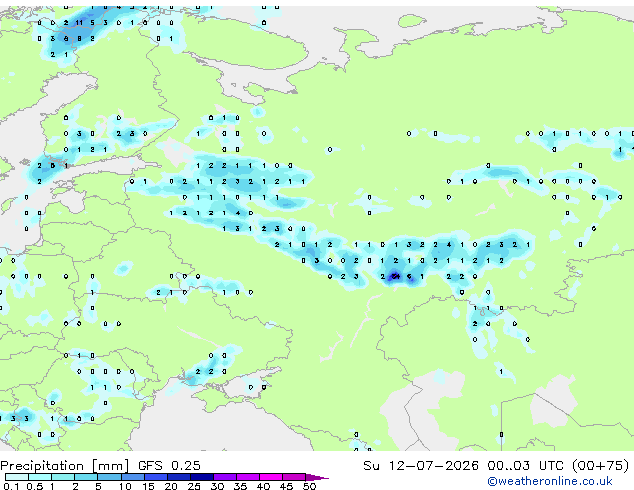634x490 pixels.
Task: Click the "50" legend scale label
Action: click(x=309, y=486)
